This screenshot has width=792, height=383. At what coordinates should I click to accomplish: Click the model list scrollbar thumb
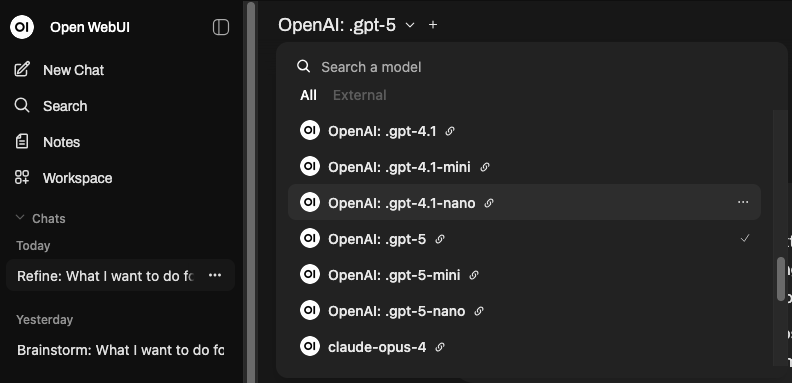781,279
